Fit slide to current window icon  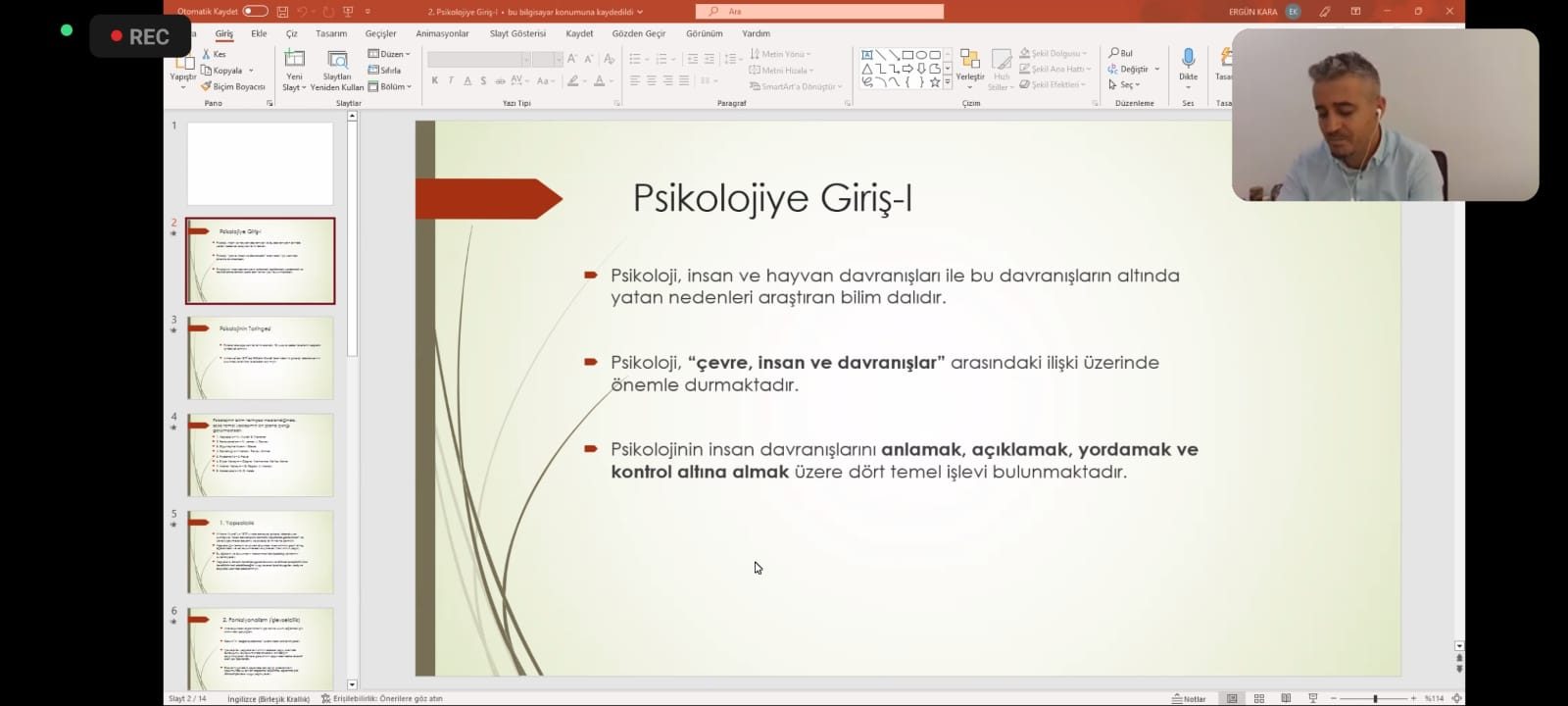(1457, 698)
